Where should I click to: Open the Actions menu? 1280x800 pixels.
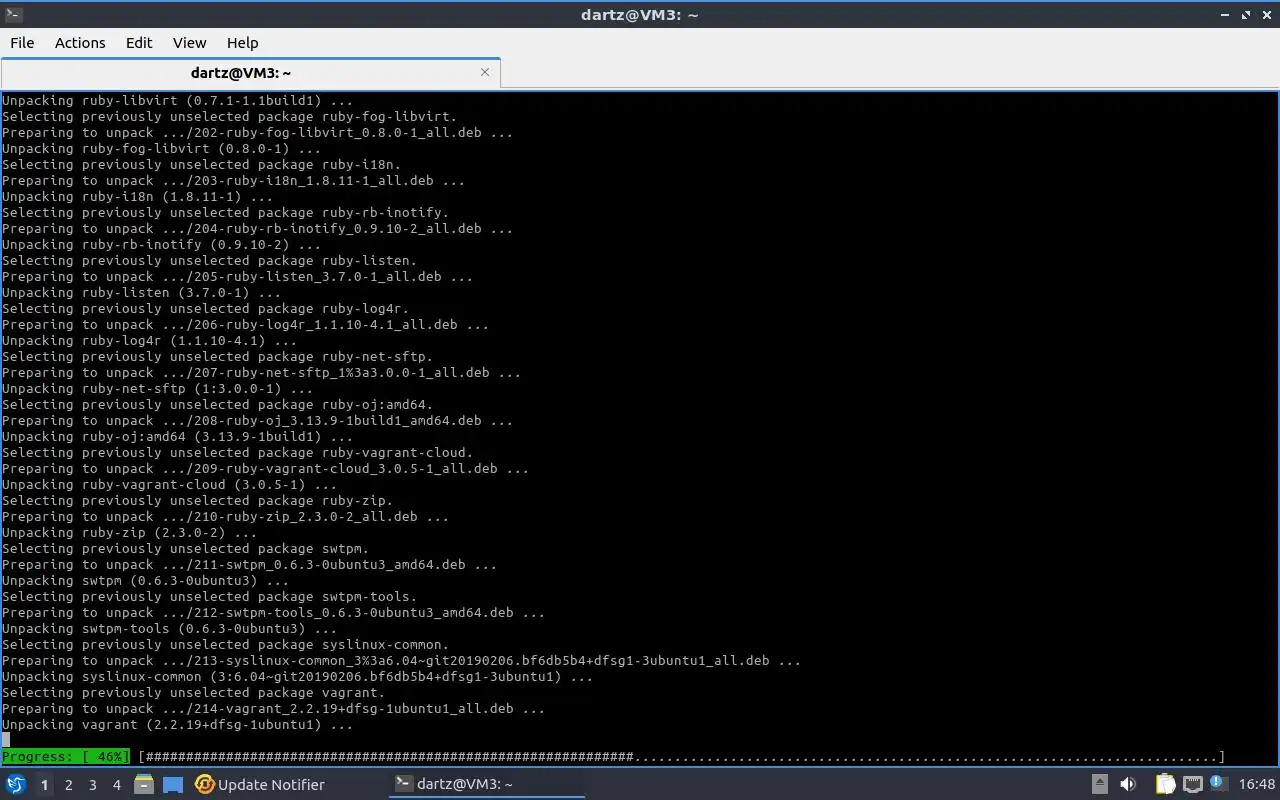(x=80, y=43)
